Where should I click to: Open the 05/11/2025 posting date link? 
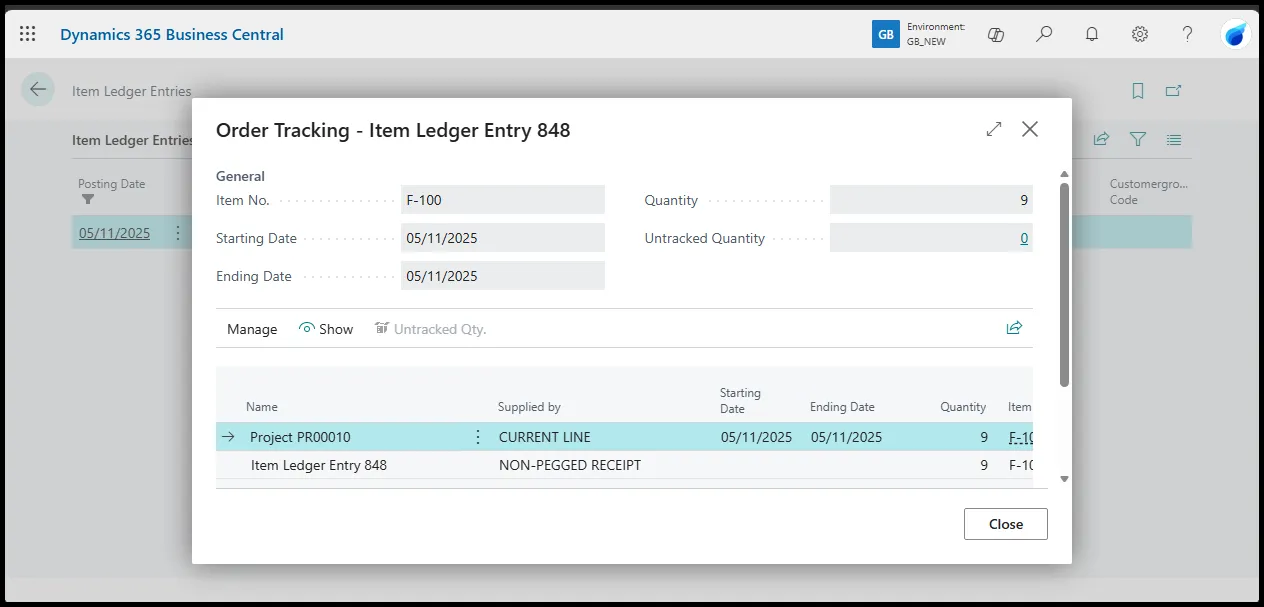pyautogui.click(x=114, y=233)
